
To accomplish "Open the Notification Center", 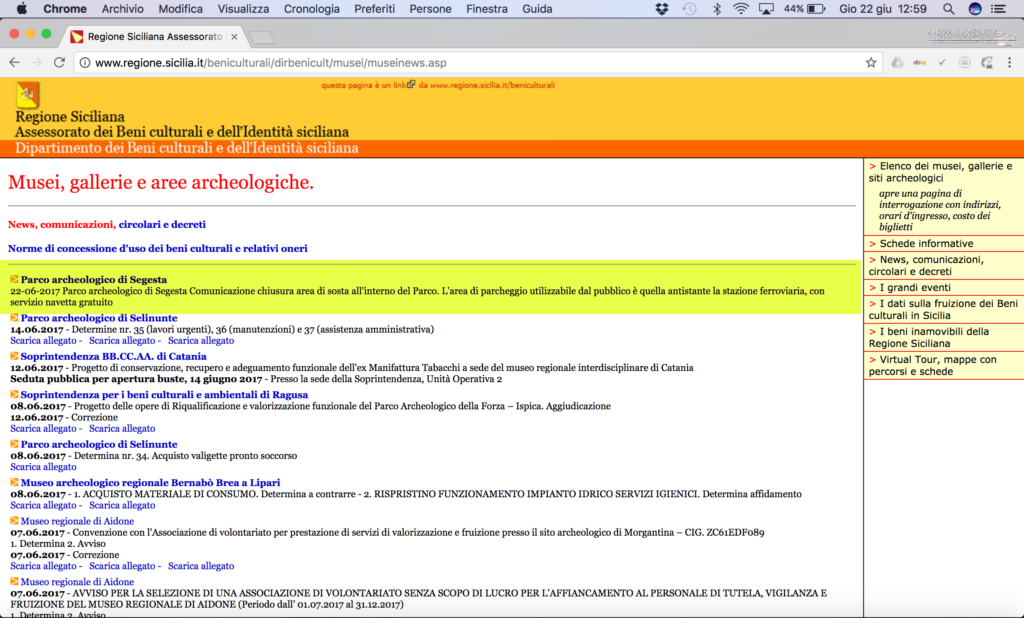I will 999,9.
